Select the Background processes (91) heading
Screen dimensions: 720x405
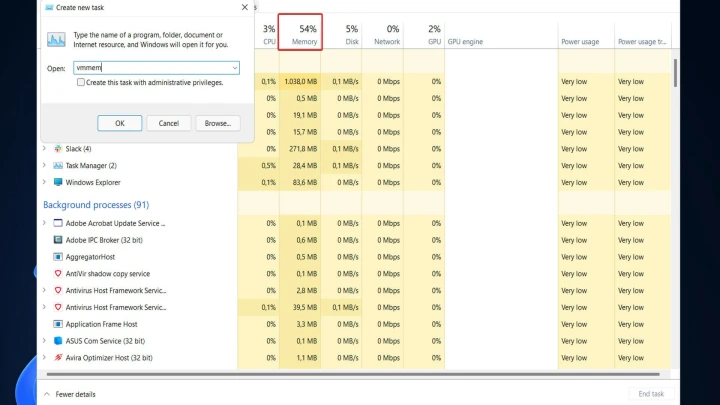[96, 205]
